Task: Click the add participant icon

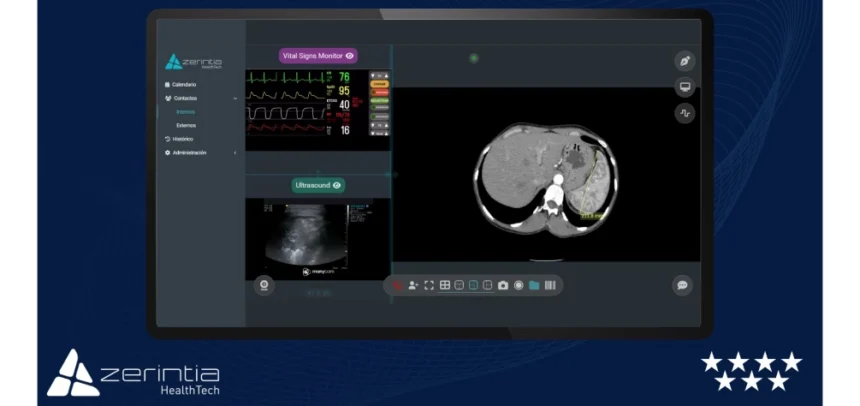Action: pos(413,285)
